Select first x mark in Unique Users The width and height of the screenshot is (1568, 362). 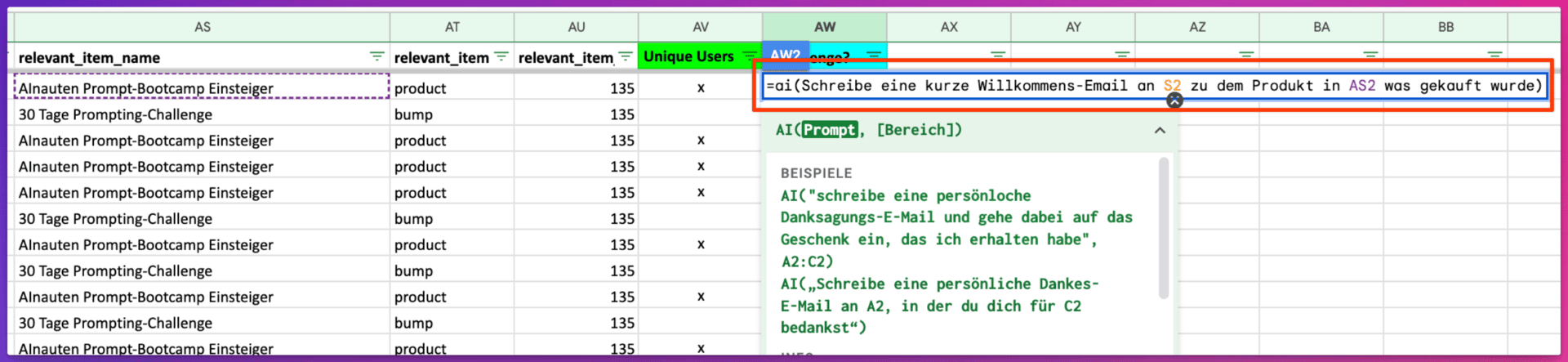click(x=701, y=88)
